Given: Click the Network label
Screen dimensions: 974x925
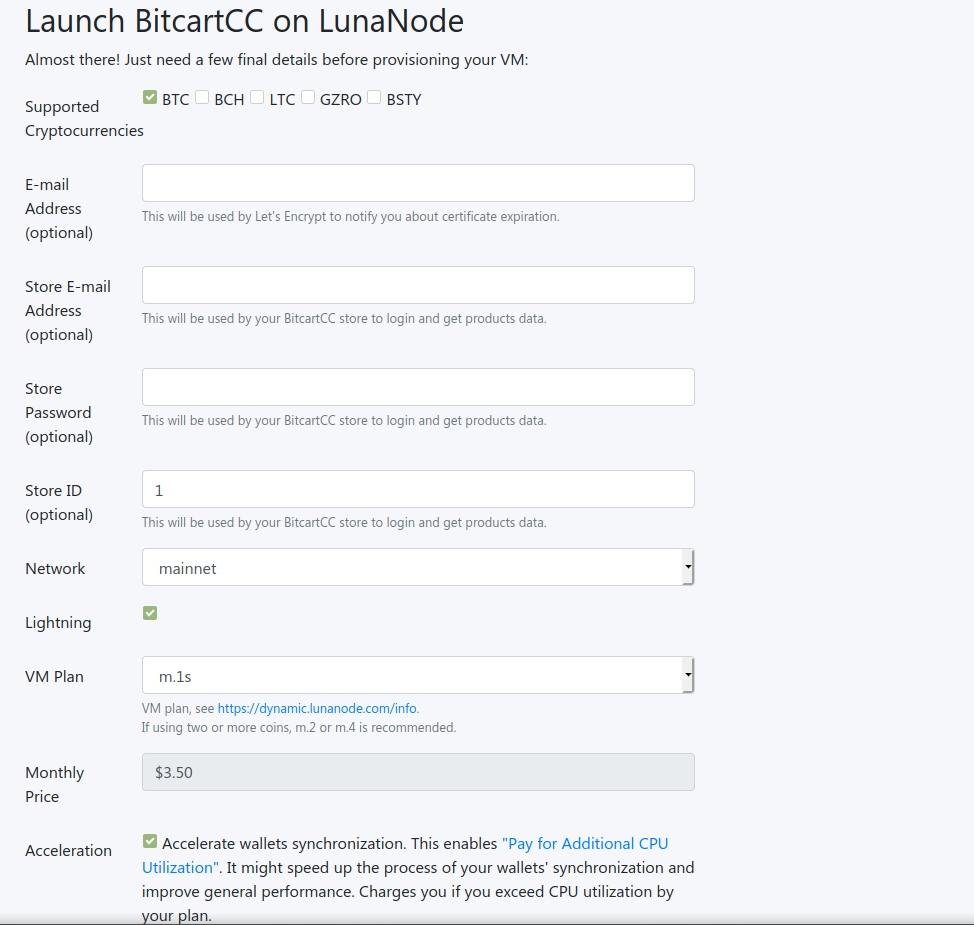Looking at the screenshot, I should [55, 568].
